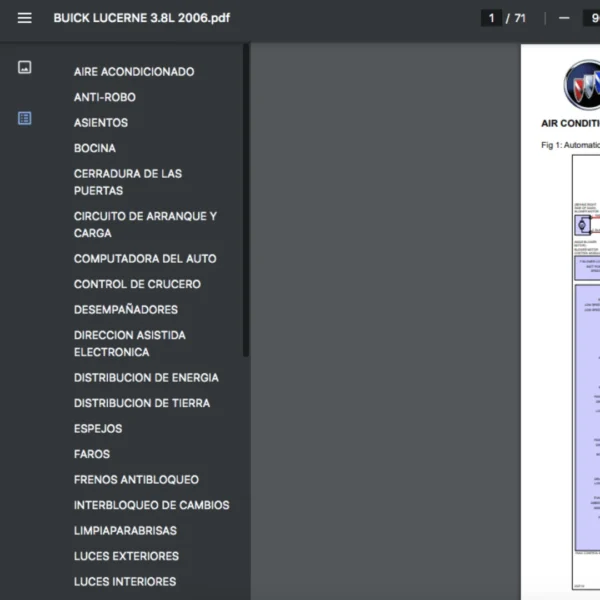Go to the FAROS section
600x600 pixels.
(92, 454)
